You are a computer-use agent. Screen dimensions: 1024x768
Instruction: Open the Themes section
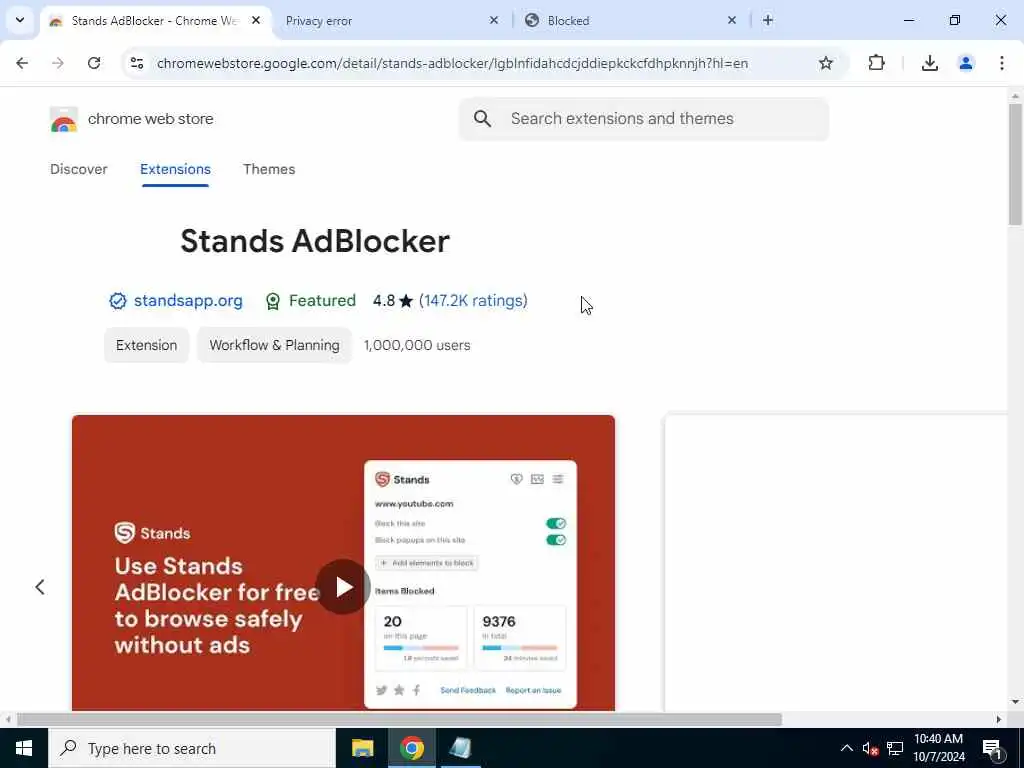click(269, 169)
